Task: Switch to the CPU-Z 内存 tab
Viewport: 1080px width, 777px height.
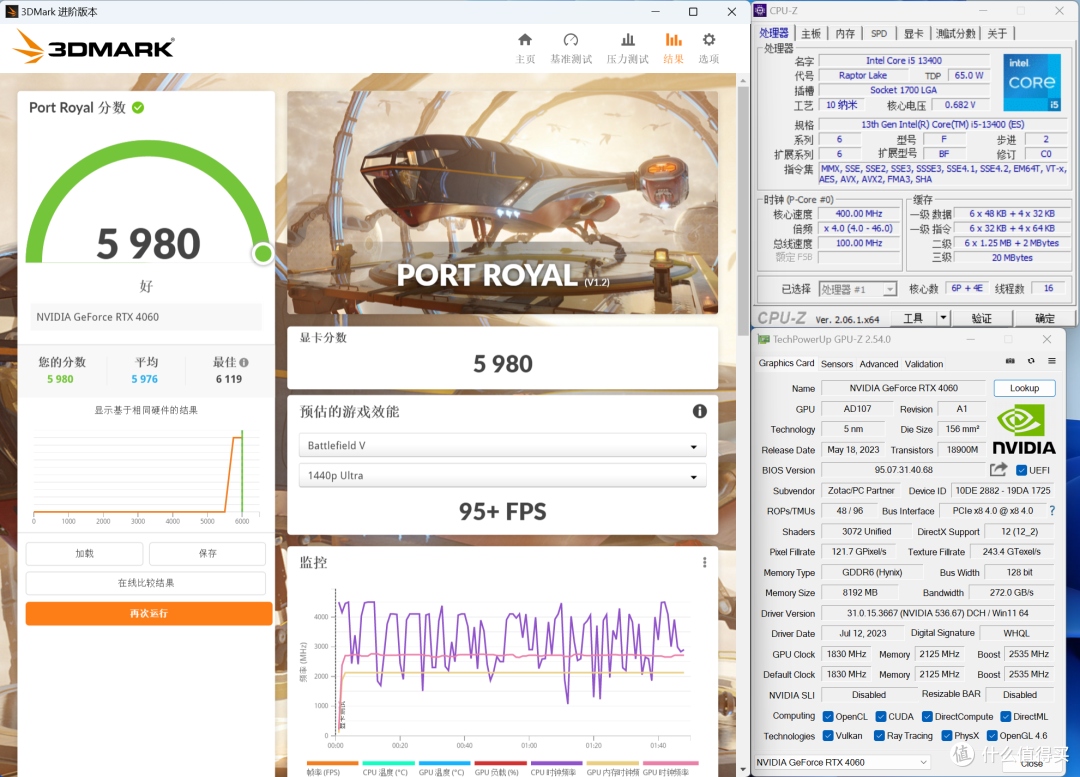Action: (845, 33)
